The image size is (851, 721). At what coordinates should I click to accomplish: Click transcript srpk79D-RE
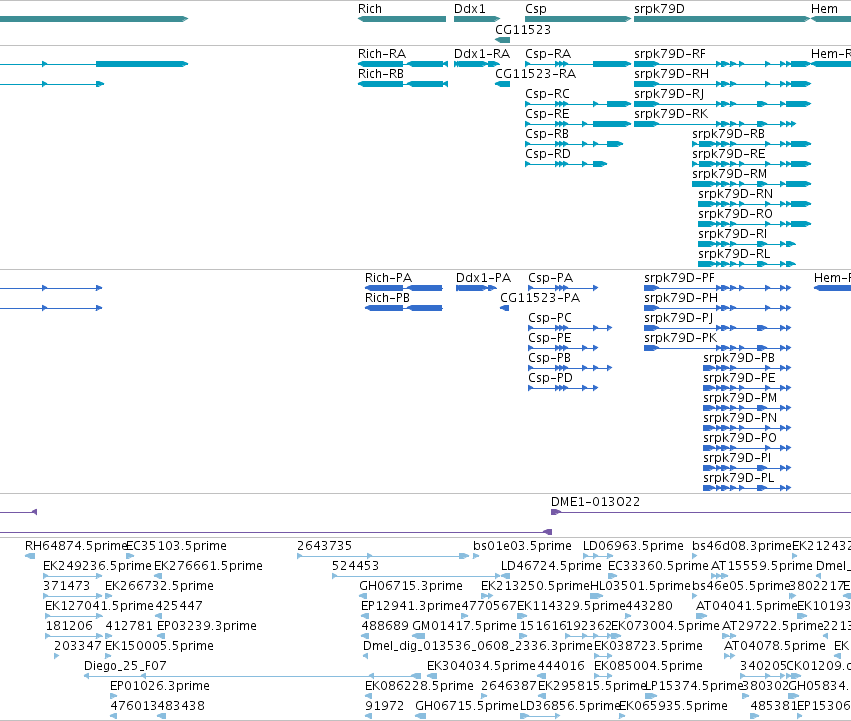coord(728,154)
